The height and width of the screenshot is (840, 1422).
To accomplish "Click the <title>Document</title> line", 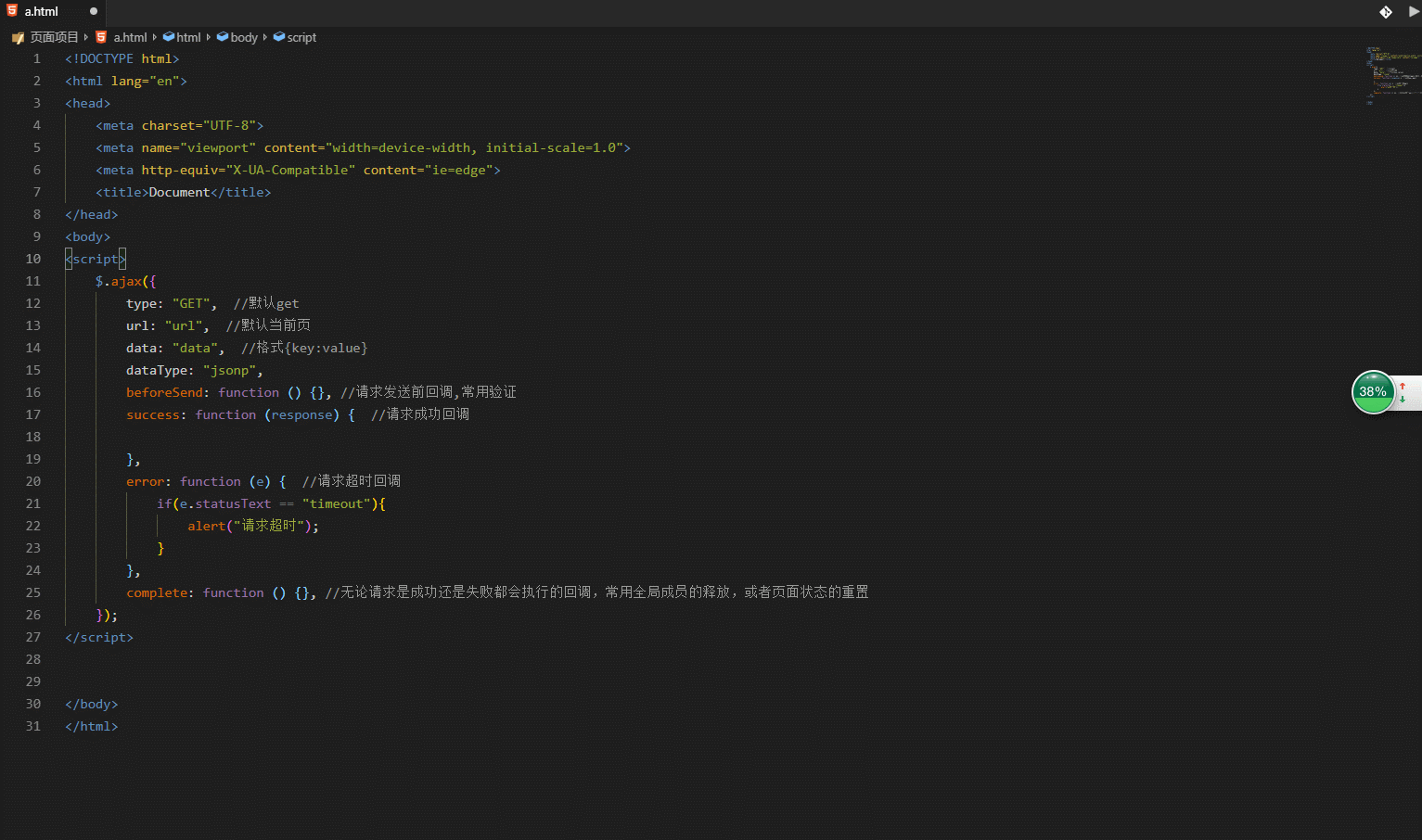I will point(184,192).
